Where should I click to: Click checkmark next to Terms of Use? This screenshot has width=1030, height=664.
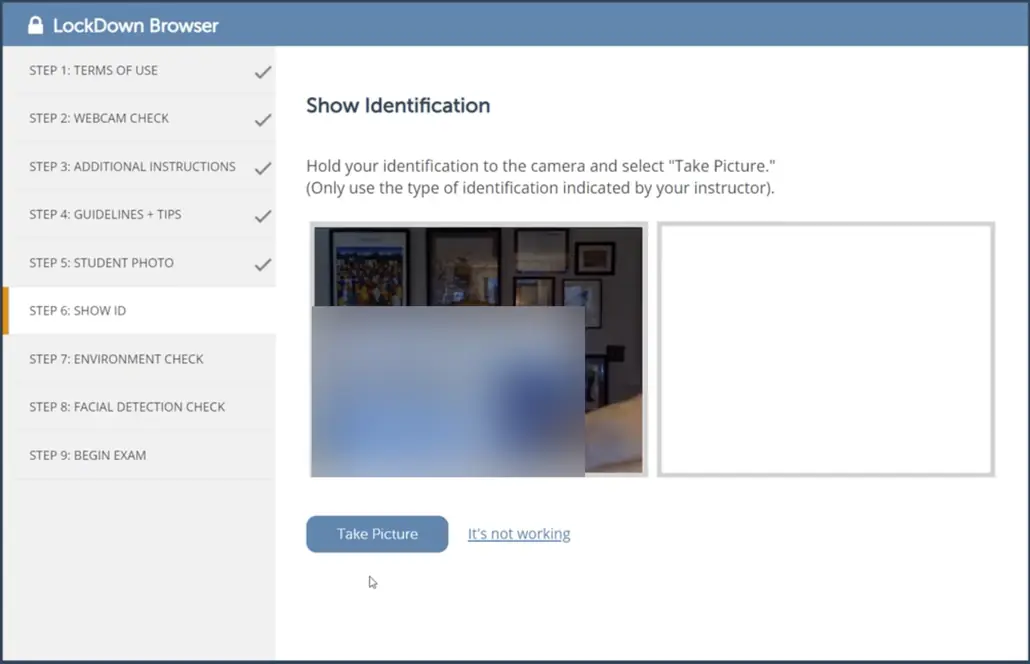click(263, 72)
